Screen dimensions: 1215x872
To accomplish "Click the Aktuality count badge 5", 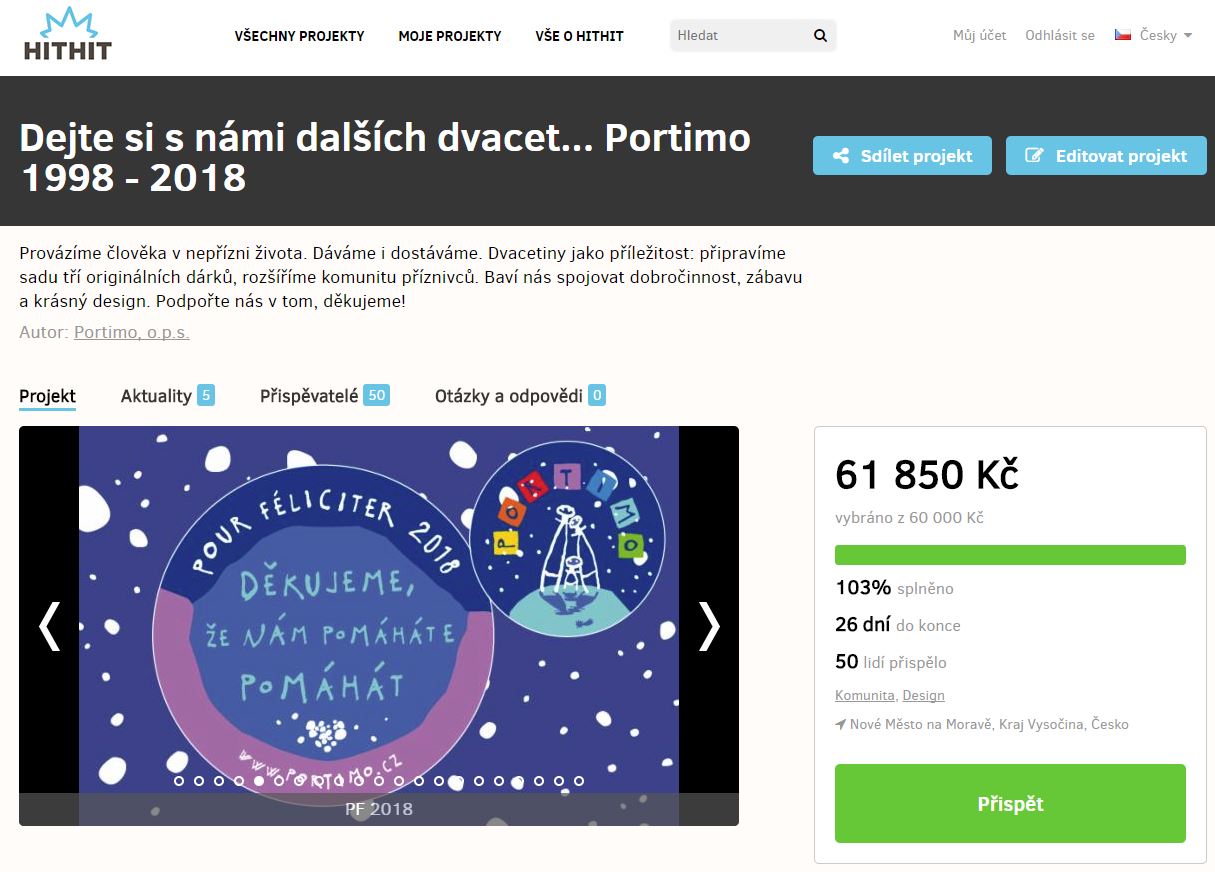I will click(x=206, y=395).
